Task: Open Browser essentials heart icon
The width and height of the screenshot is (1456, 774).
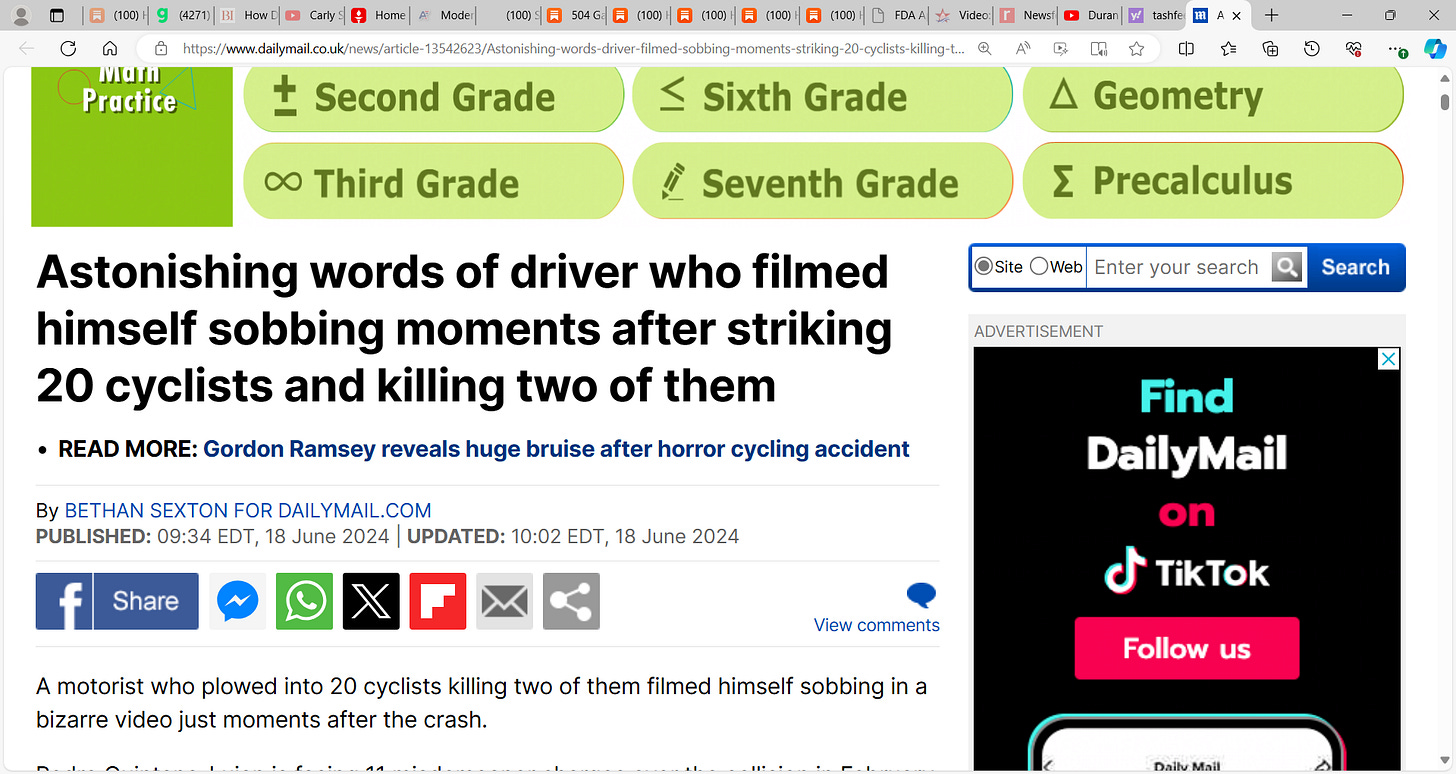Action: tap(1354, 48)
